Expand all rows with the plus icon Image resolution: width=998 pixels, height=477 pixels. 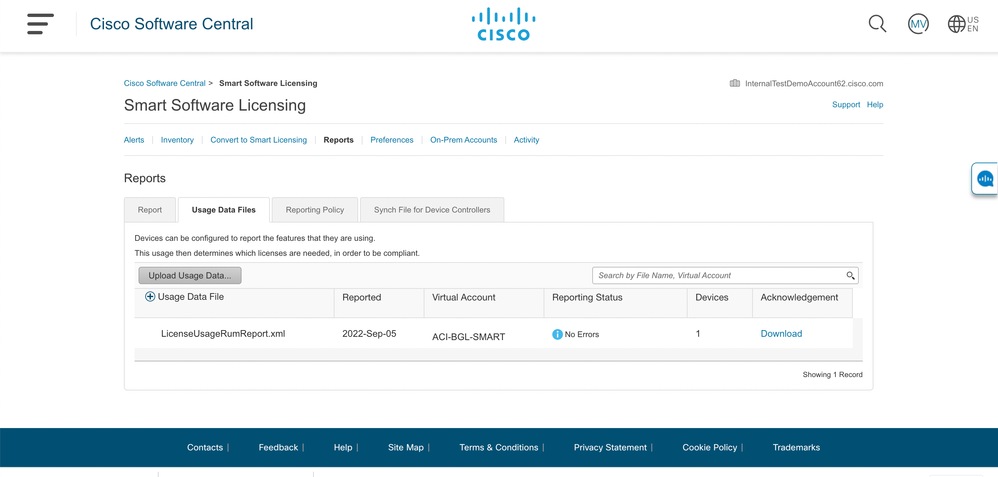pos(150,297)
